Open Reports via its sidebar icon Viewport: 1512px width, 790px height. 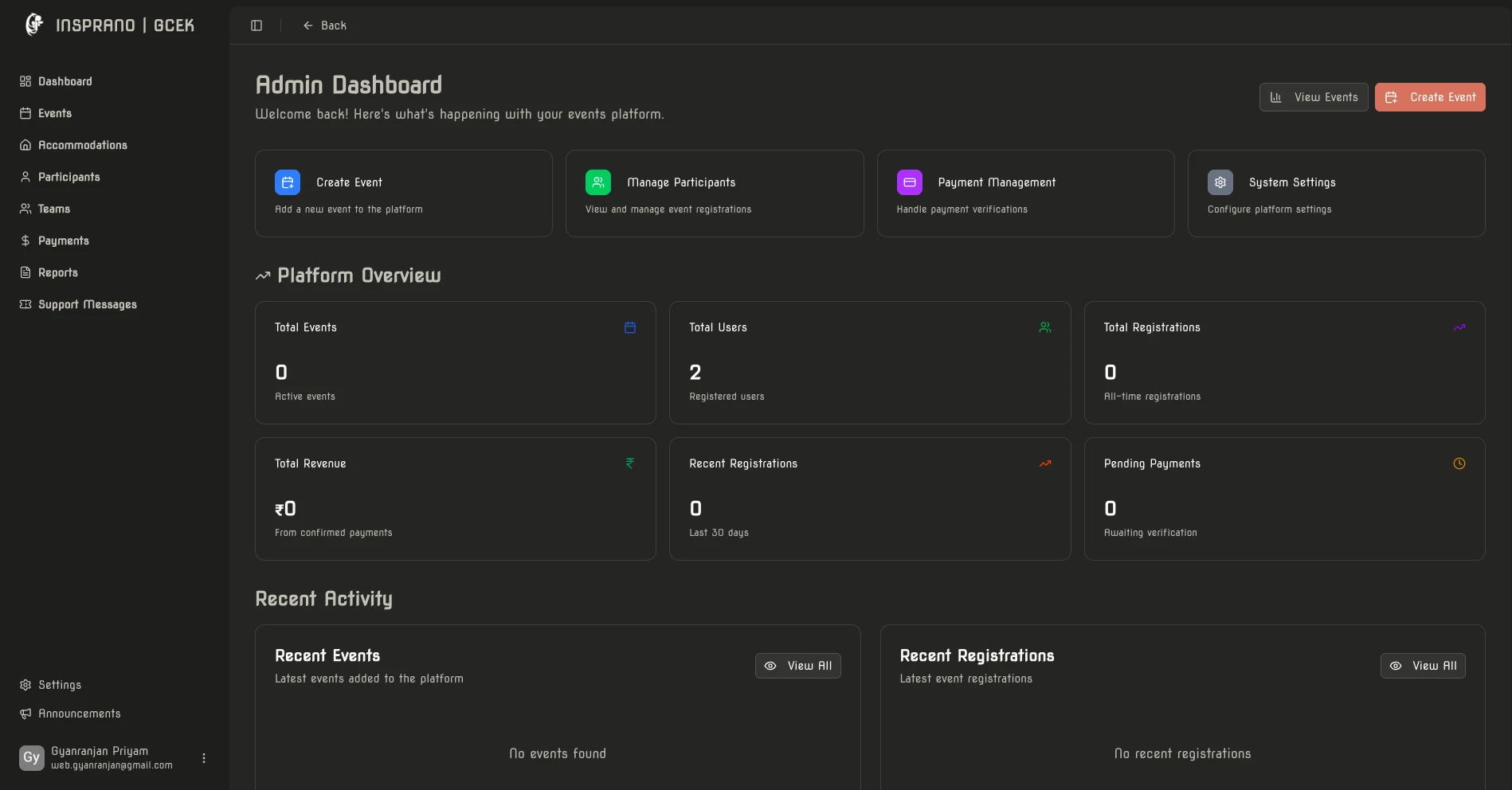25,272
